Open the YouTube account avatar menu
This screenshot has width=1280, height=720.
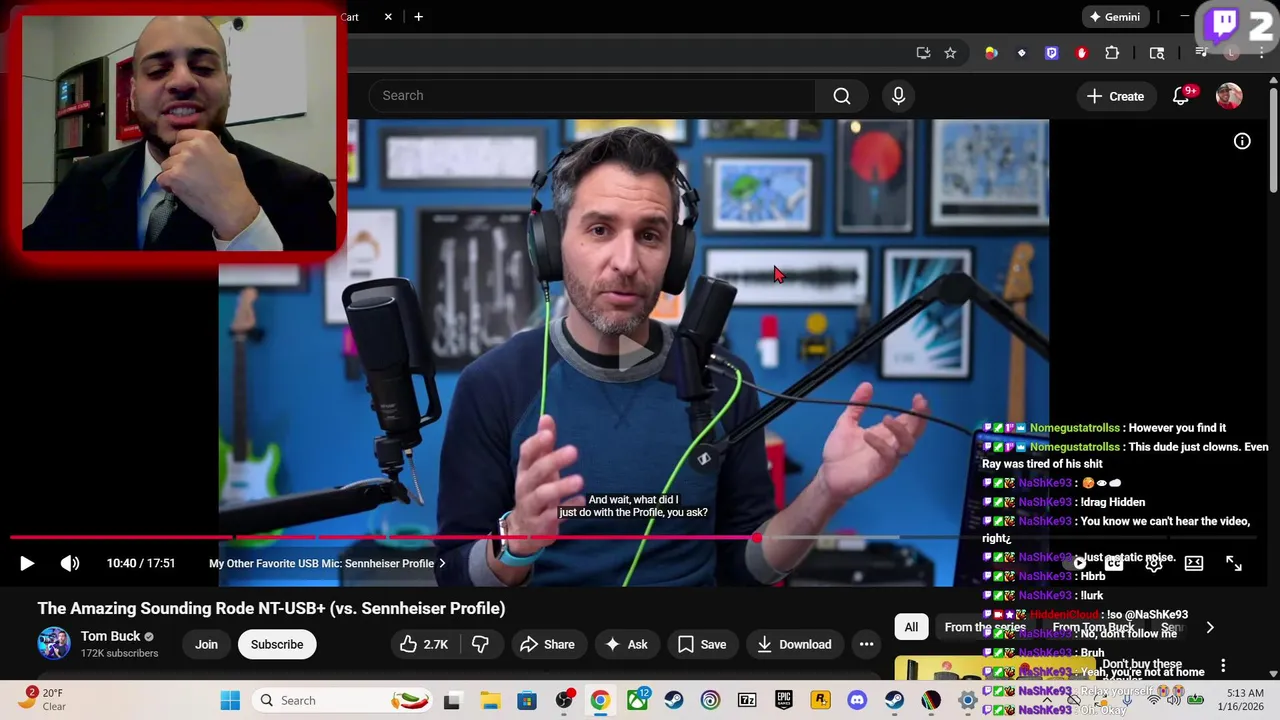point(1229,96)
